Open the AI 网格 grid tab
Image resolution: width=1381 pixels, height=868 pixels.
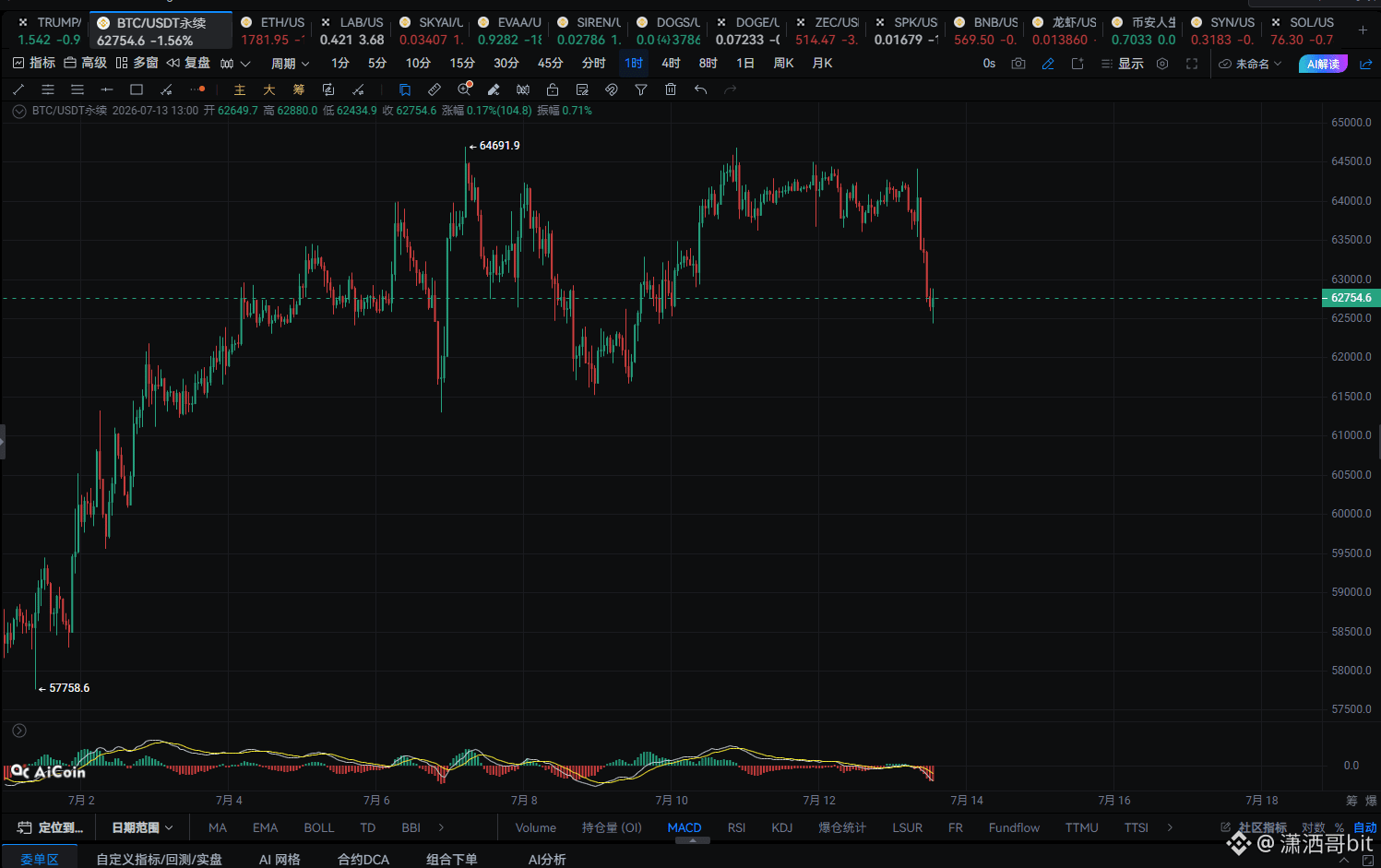click(280, 859)
